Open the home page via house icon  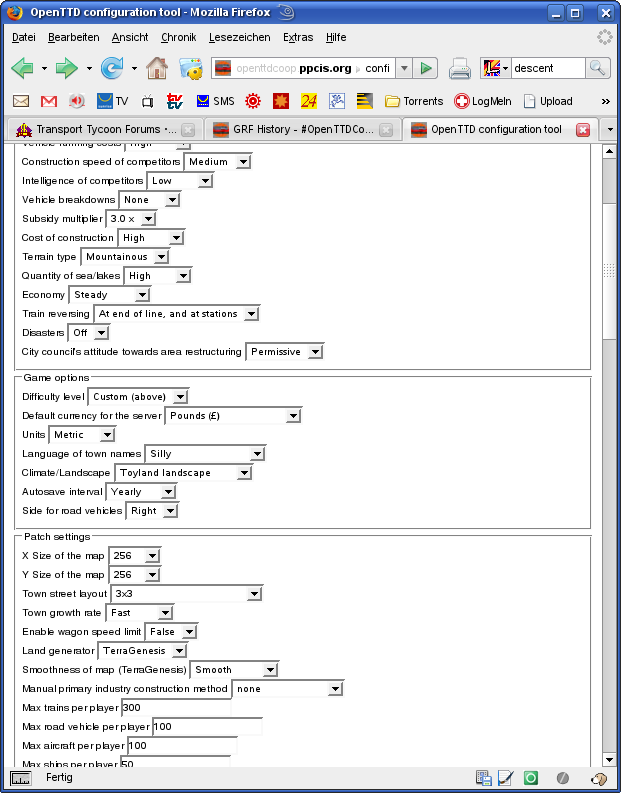coord(157,68)
